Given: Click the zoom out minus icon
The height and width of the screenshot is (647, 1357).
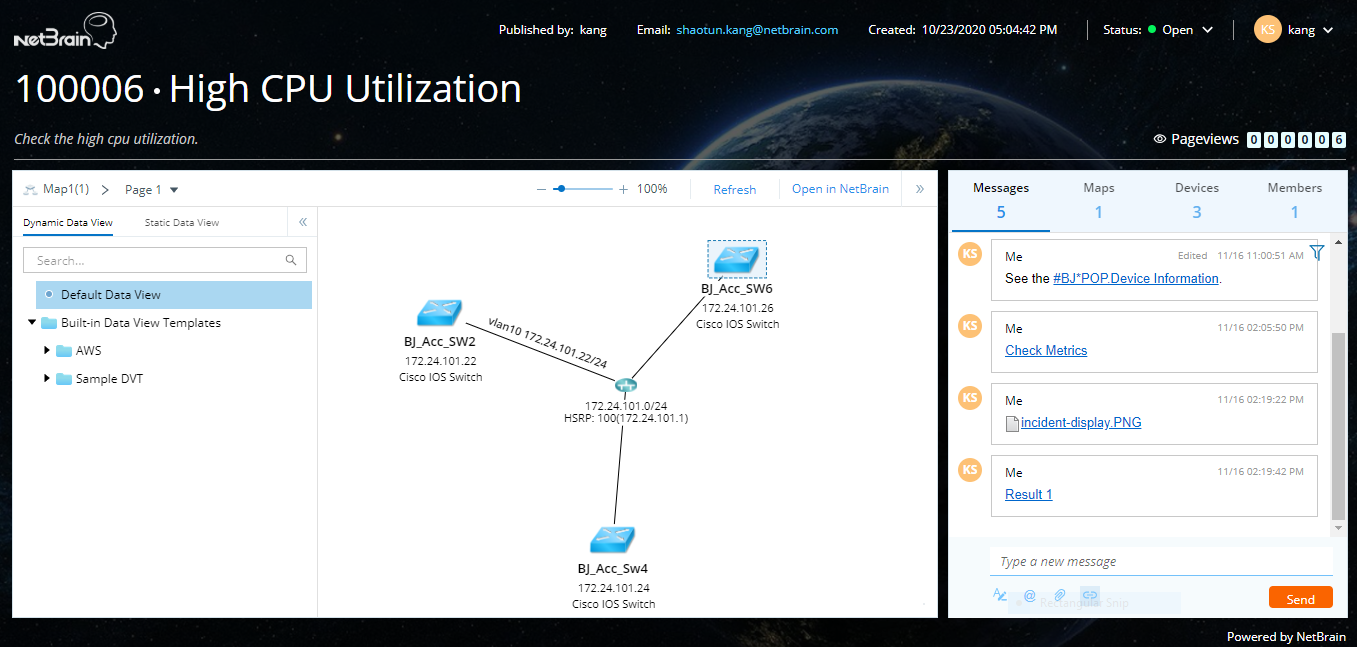Looking at the screenshot, I should tap(541, 189).
